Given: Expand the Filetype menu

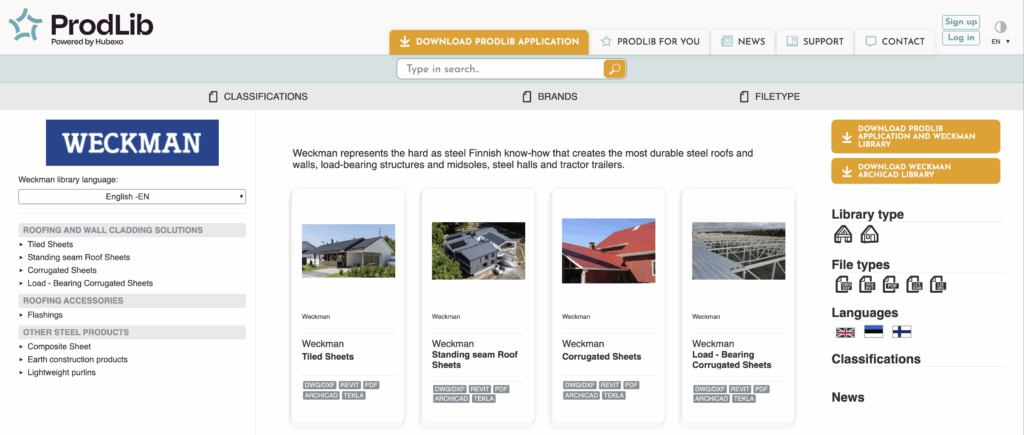Looking at the screenshot, I should click(x=769, y=97).
